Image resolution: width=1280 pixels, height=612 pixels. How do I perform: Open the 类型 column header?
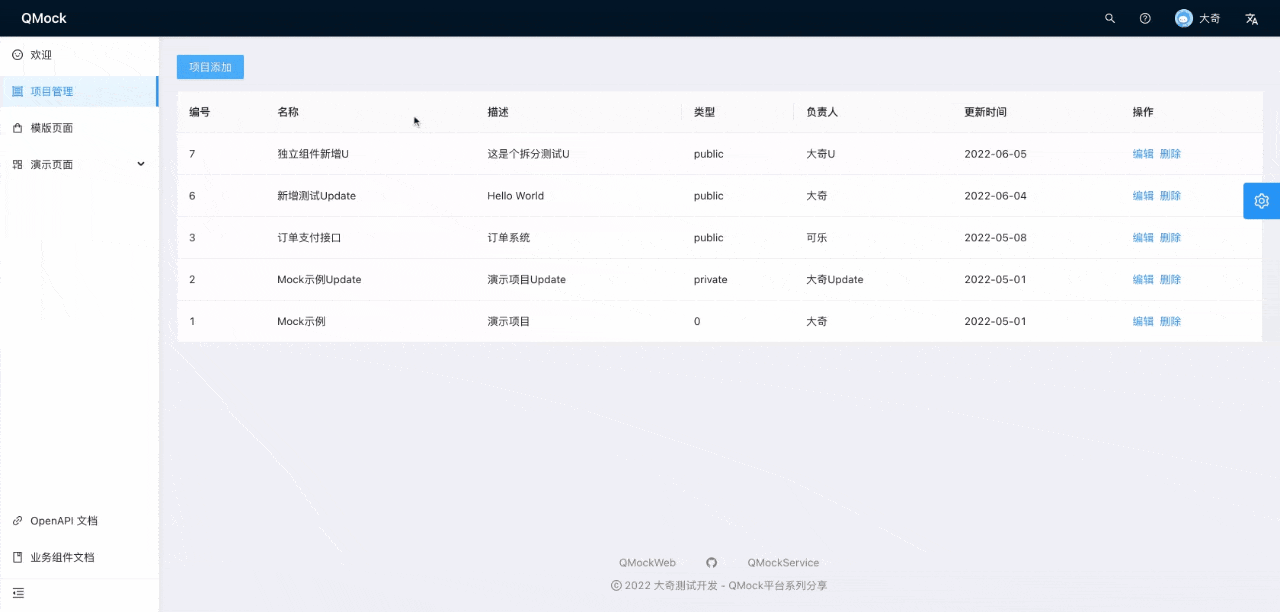pyautogui.click(x=703, y=112)
